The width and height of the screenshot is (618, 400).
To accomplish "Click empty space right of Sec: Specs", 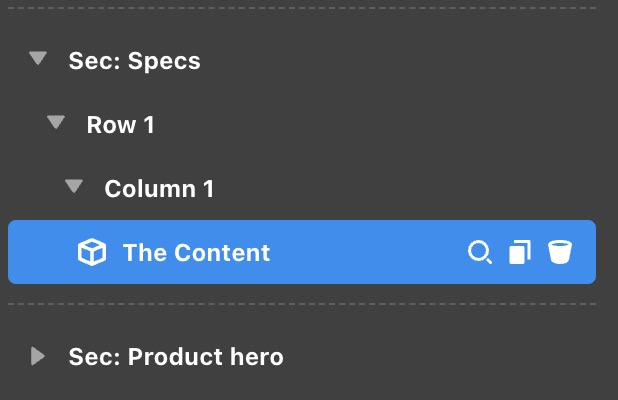I will (400, 61).
